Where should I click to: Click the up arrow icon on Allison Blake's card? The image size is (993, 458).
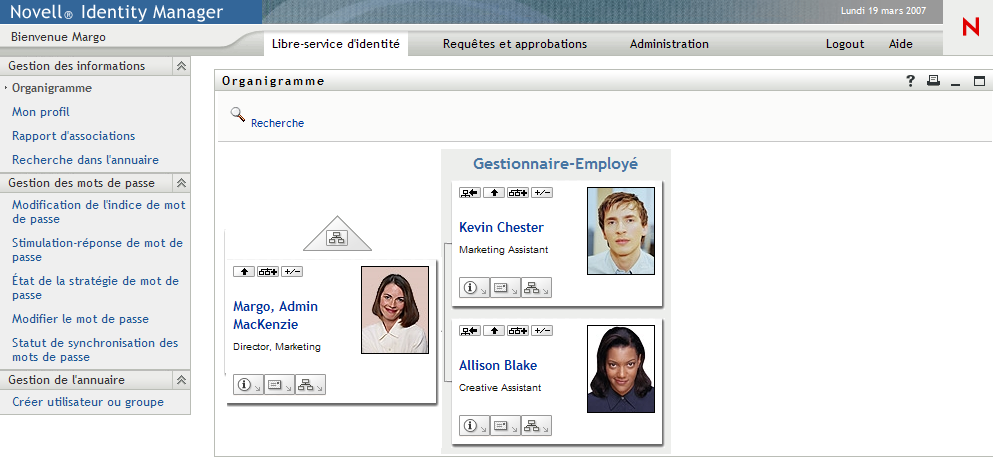[494, 331]
